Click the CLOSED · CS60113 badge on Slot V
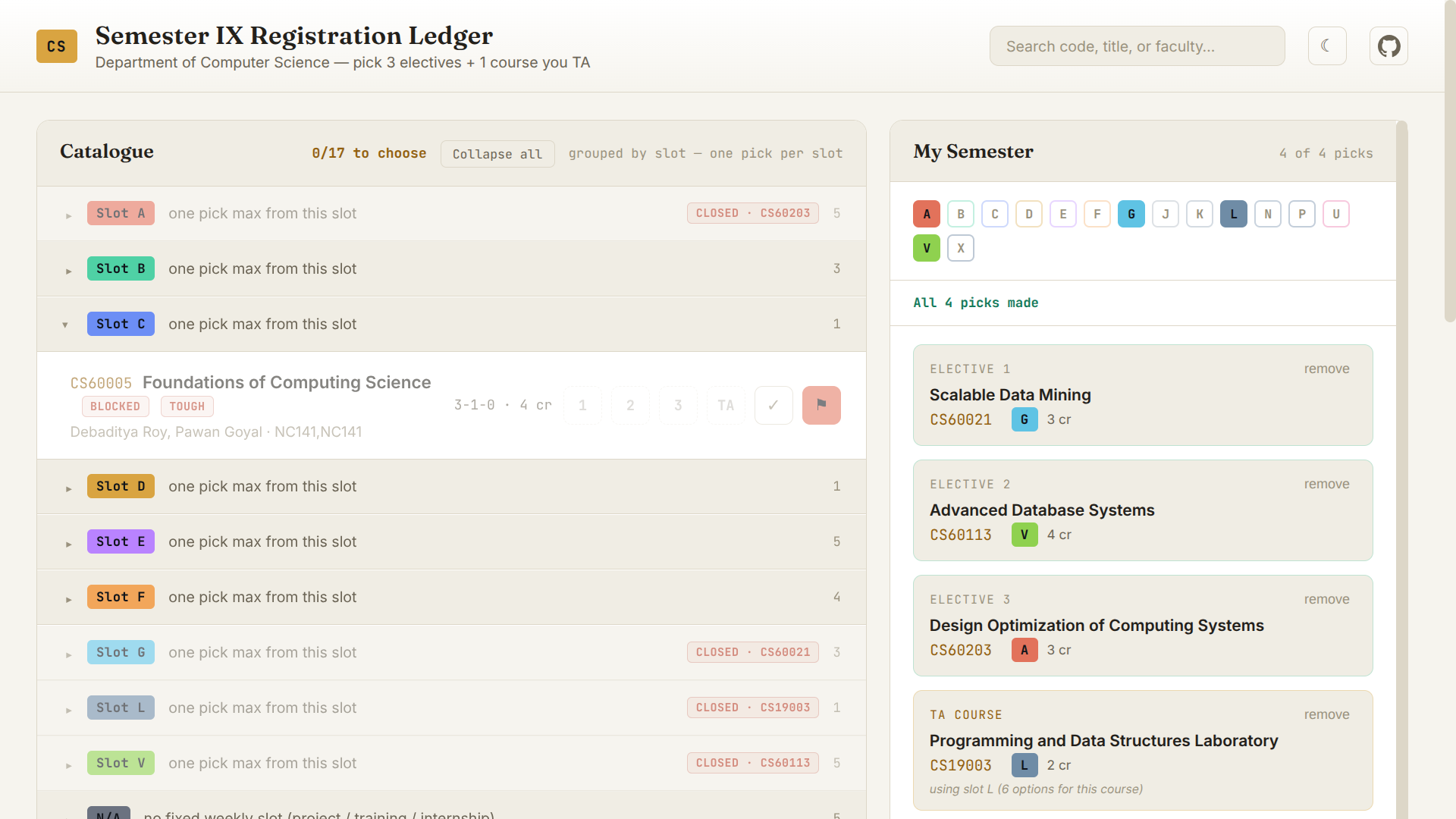 (x=753, y=763)
